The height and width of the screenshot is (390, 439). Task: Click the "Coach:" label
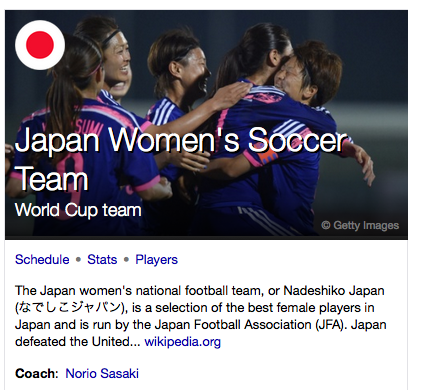point(37,373)
